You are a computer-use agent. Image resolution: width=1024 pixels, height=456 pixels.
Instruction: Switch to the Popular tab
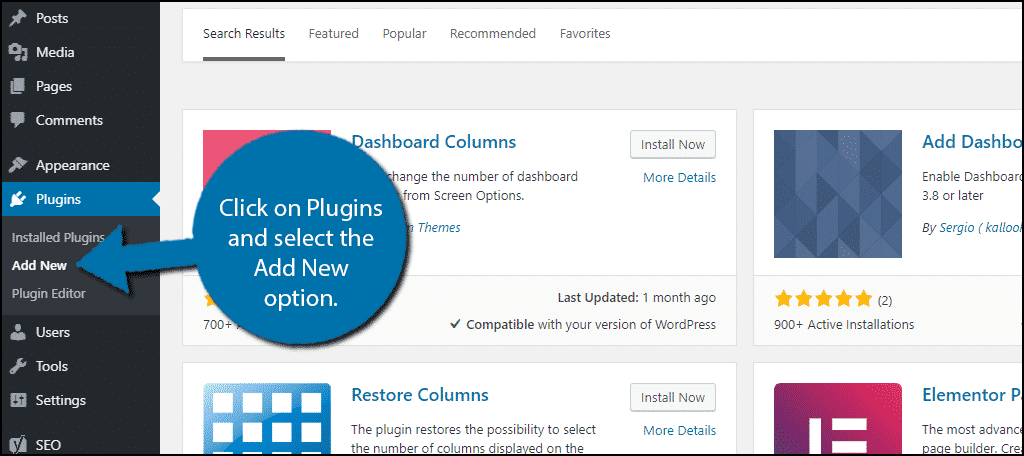pyautogui.click(x=404, y=33)
